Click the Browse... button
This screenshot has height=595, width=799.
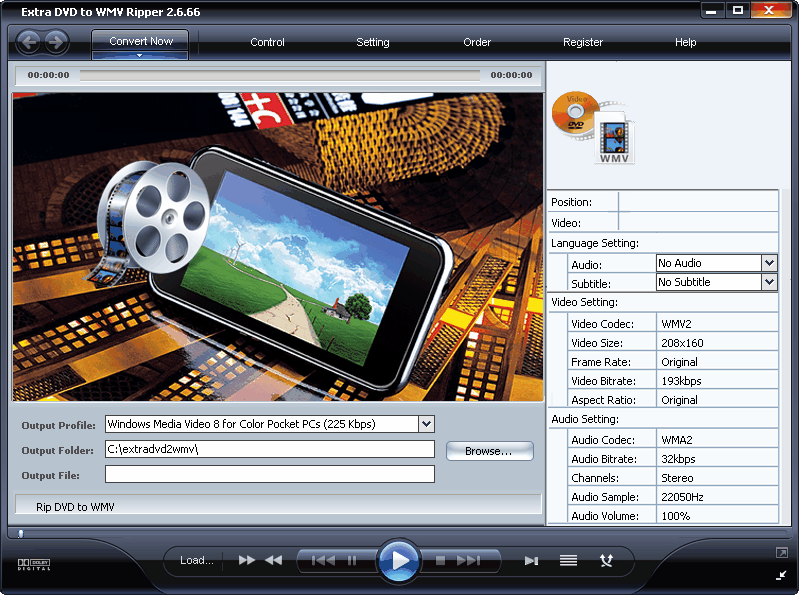(x=489, y=451)
